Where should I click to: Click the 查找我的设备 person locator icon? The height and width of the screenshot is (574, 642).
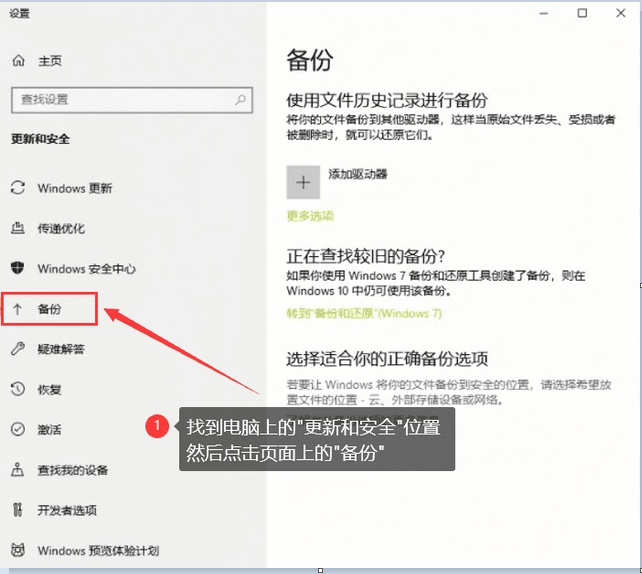[x=17, y=469]
